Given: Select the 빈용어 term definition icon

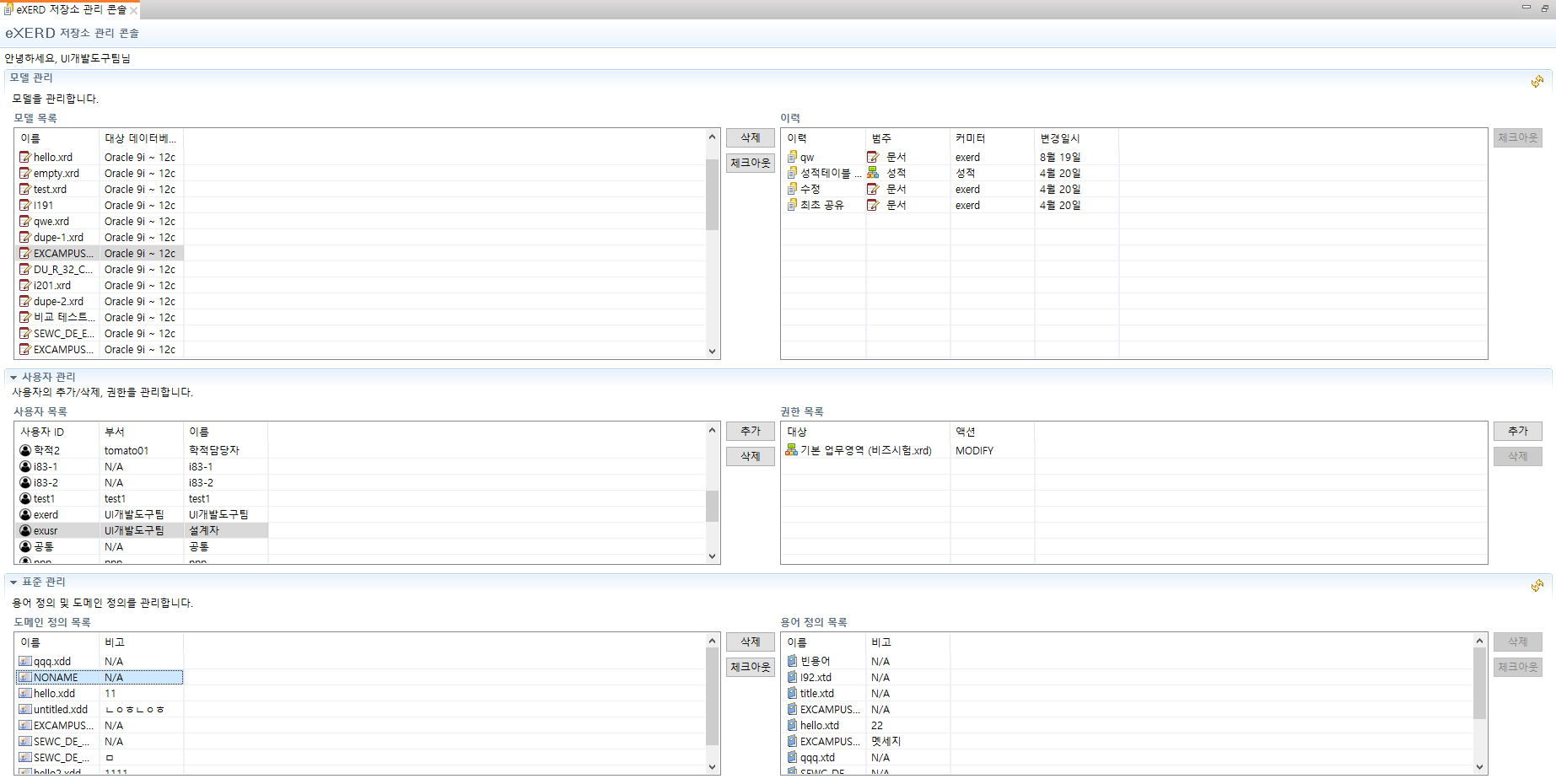Looking at the screenshot, I should click(792, 661).
